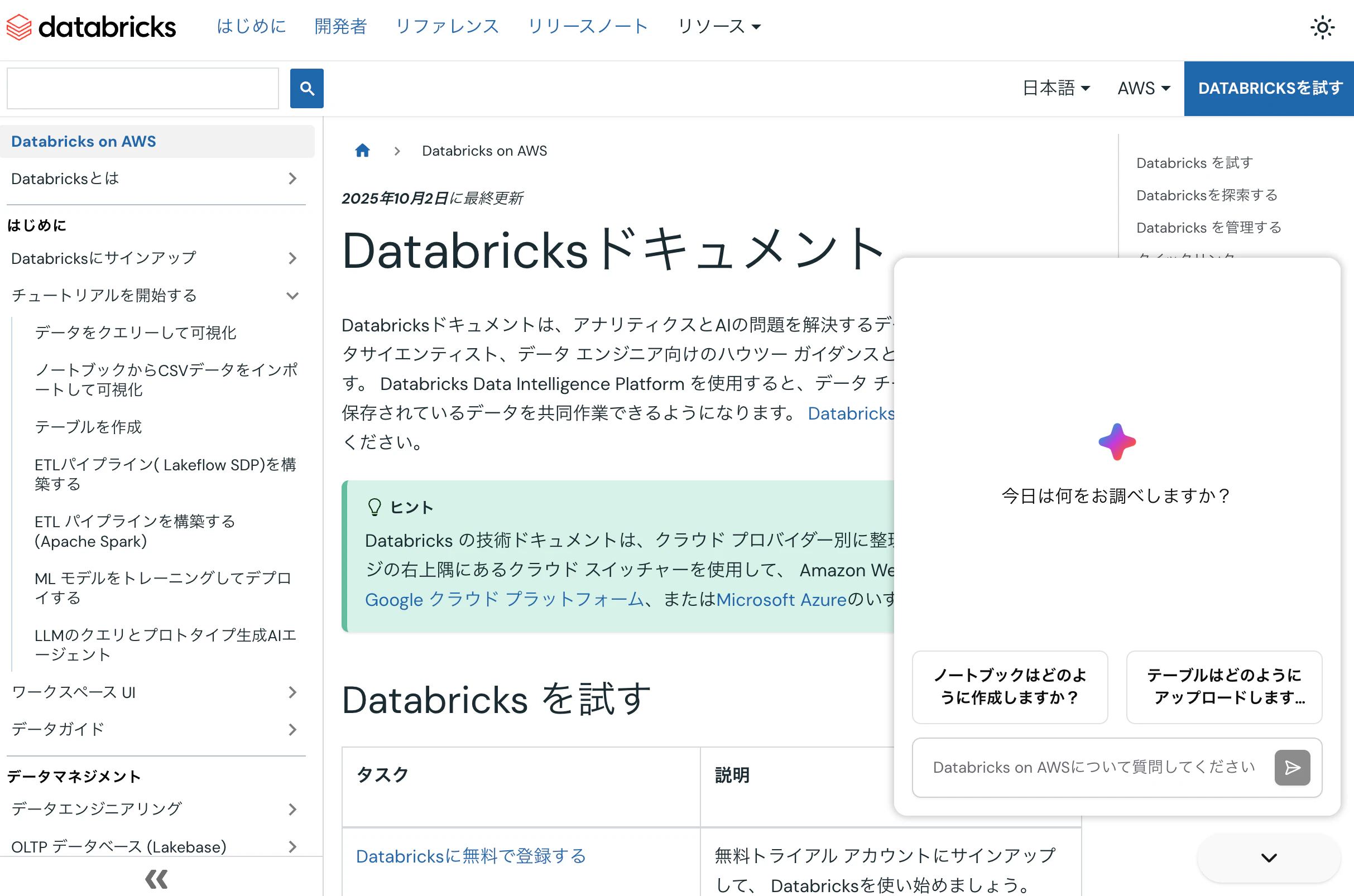
Task: Open the 日本語 language dropdown
Action: (1056, 88)
